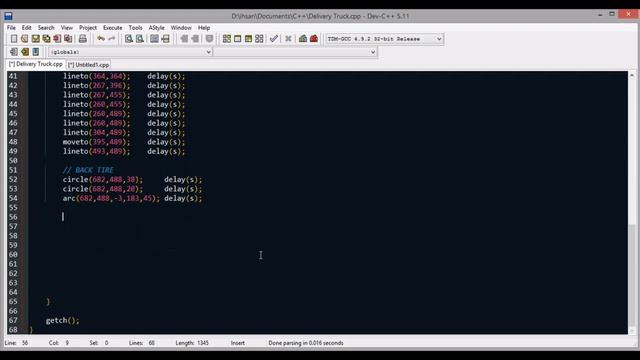The width and height of the screenshot is (640, 360).
Task: Click the Toggle Bookmarks icon with orange arrow
Action: tap(25, 52)
